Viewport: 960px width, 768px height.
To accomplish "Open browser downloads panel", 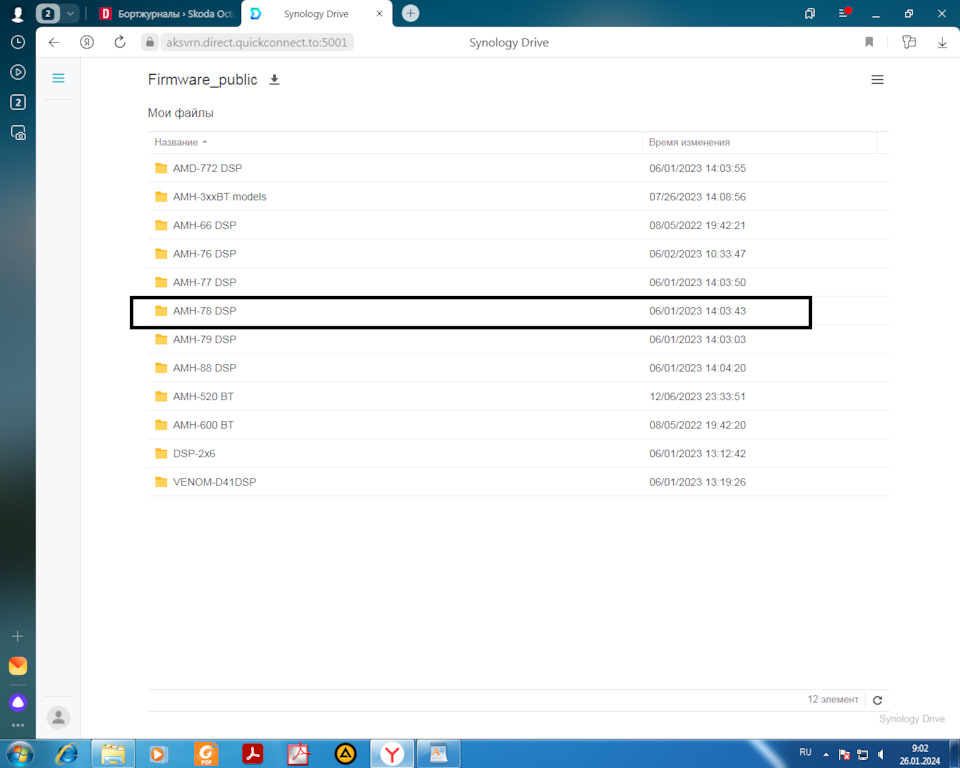I will 942,42.
